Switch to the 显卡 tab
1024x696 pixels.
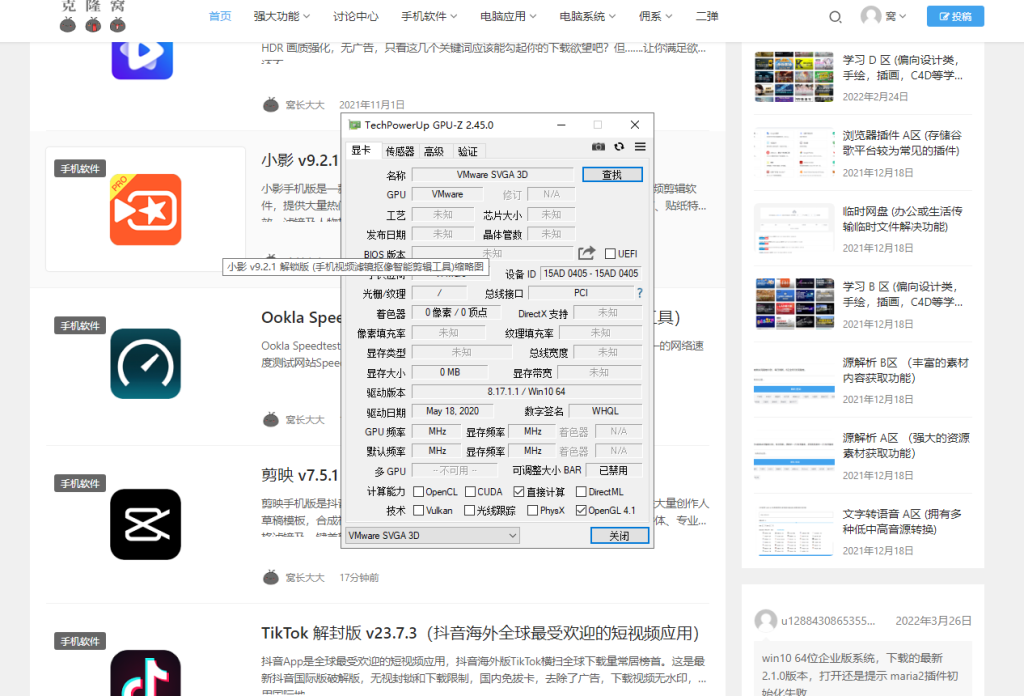coord(361,150)
